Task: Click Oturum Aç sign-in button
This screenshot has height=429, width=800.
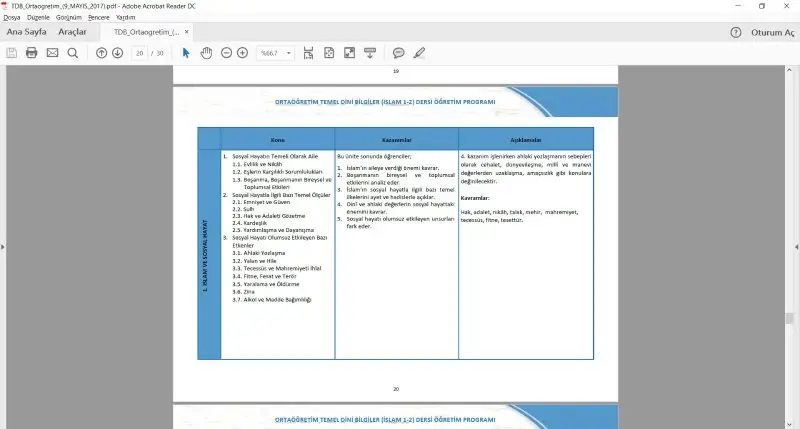Action: point(772,32)
